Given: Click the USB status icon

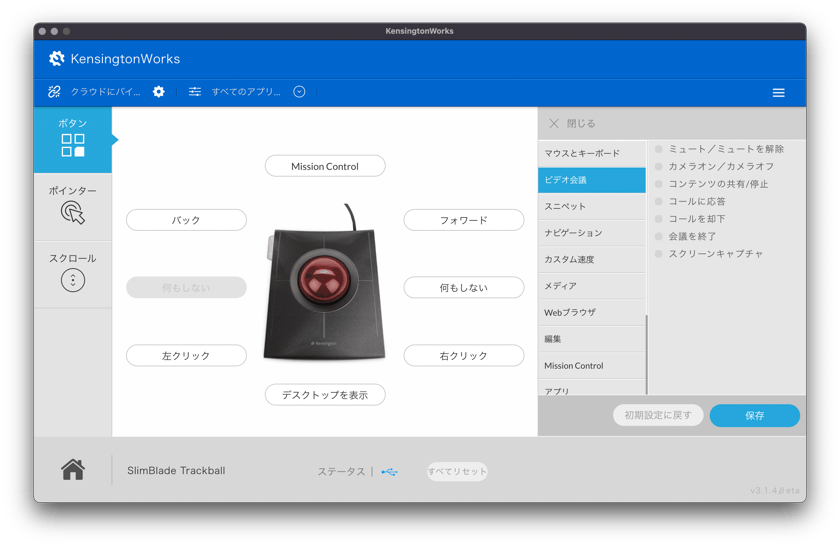Looking at the screenshot, I should (389, 471).
